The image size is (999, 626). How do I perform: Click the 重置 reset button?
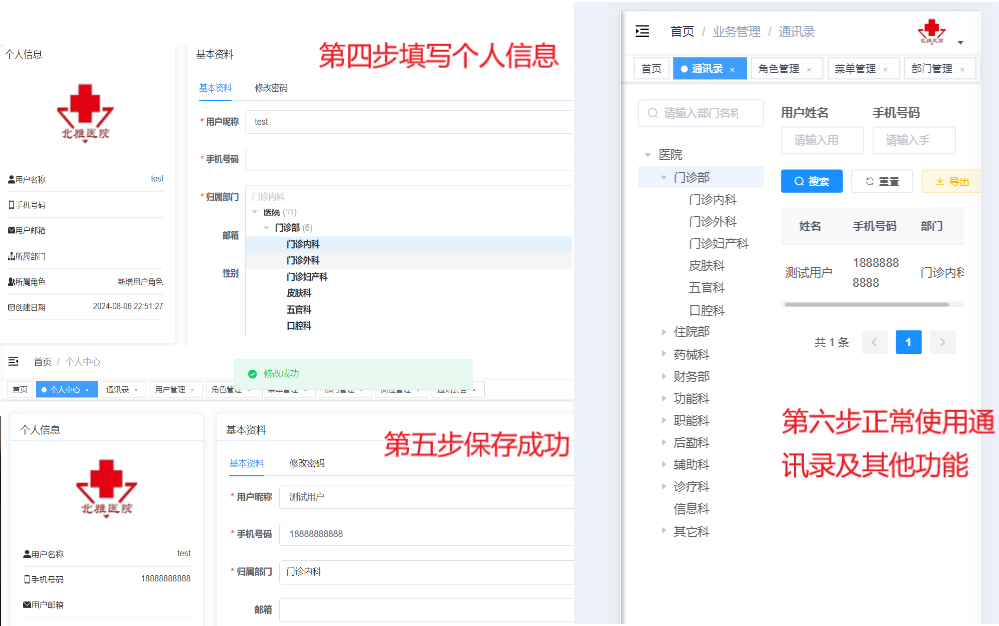point(882,181)
